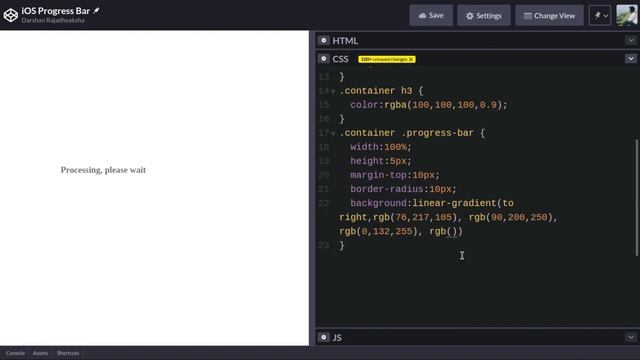The width and height of the screenshot is (640, 360).
Task: Open the Assets tab
Action: click(x=40, y=353)
